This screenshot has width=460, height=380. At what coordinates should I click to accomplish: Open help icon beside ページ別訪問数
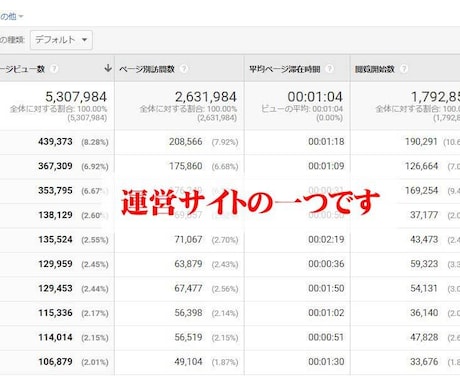coord(183,69)
